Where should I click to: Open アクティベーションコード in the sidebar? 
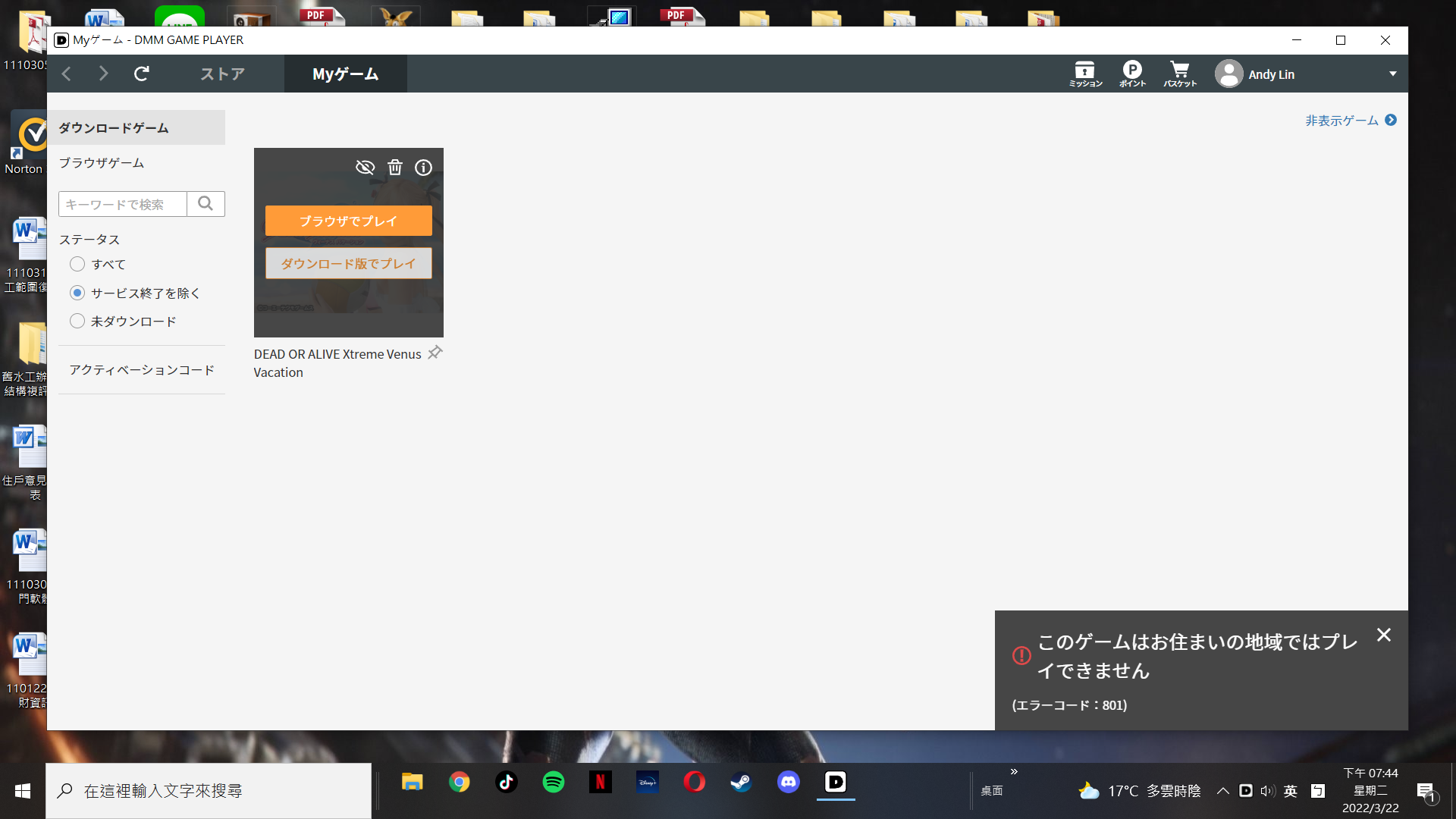click(x=142, y=370)
